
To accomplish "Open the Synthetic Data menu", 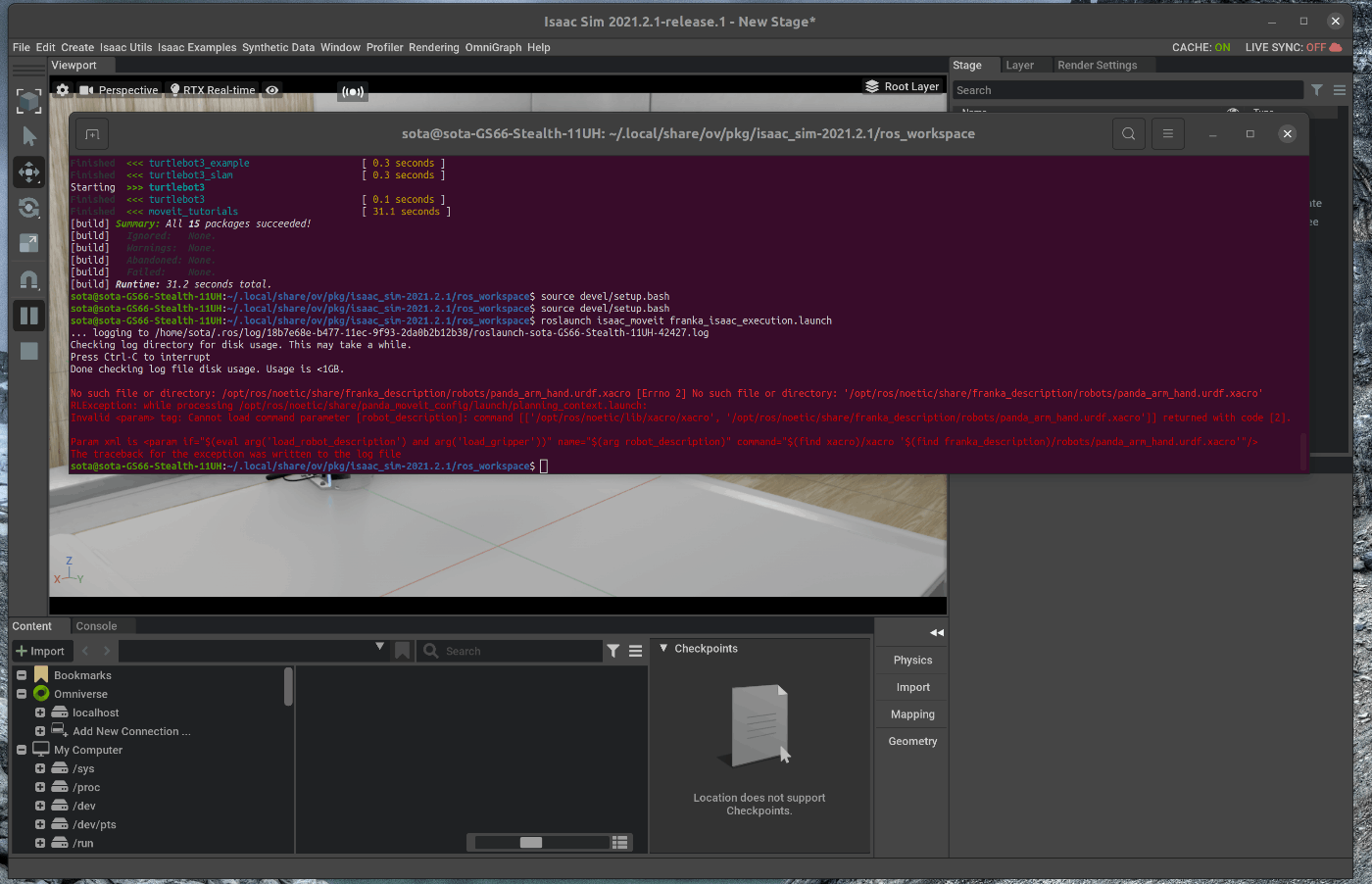I will (x=278, y=47).
